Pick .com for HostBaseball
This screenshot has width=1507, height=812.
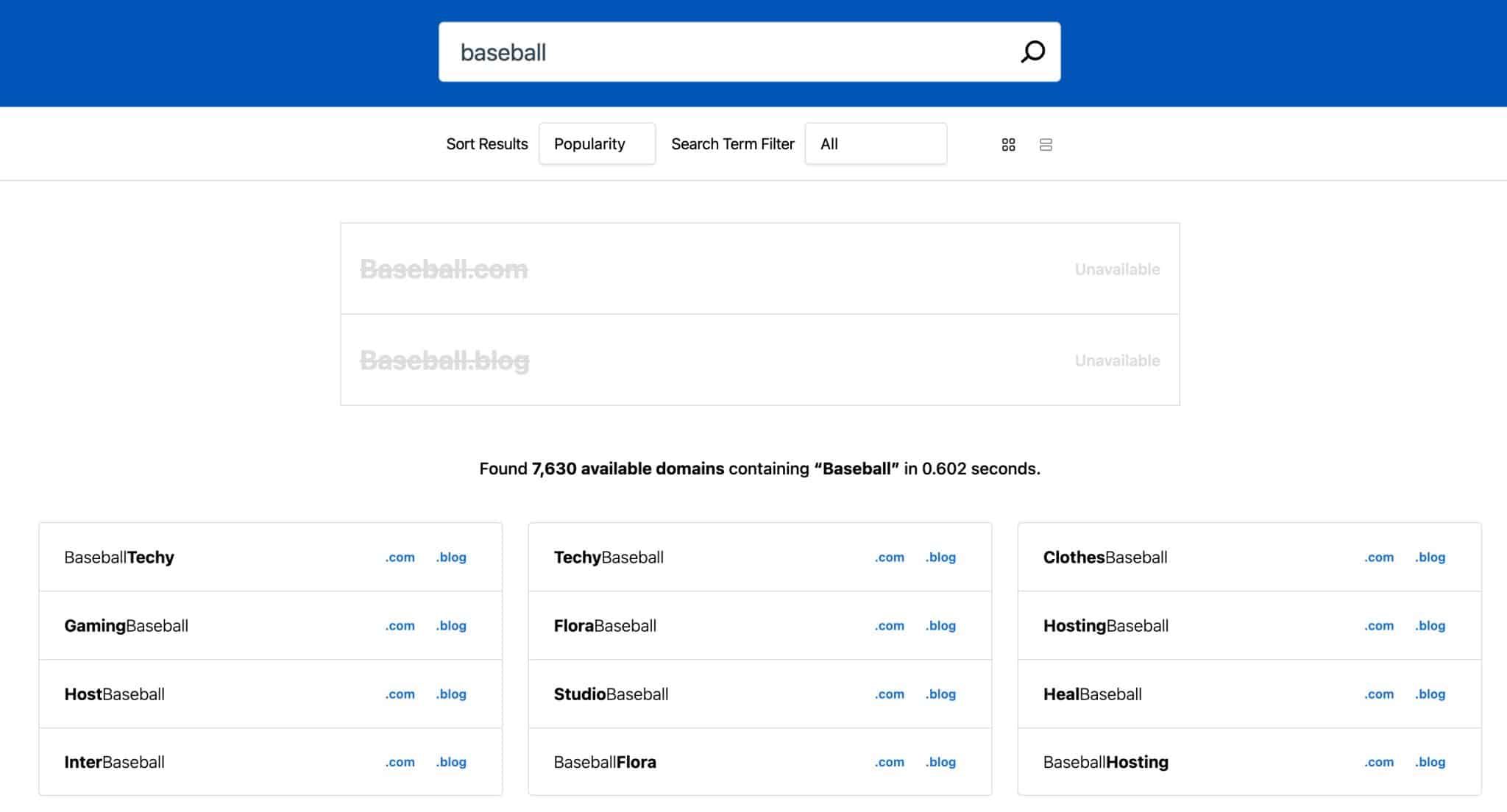point(400,694)
